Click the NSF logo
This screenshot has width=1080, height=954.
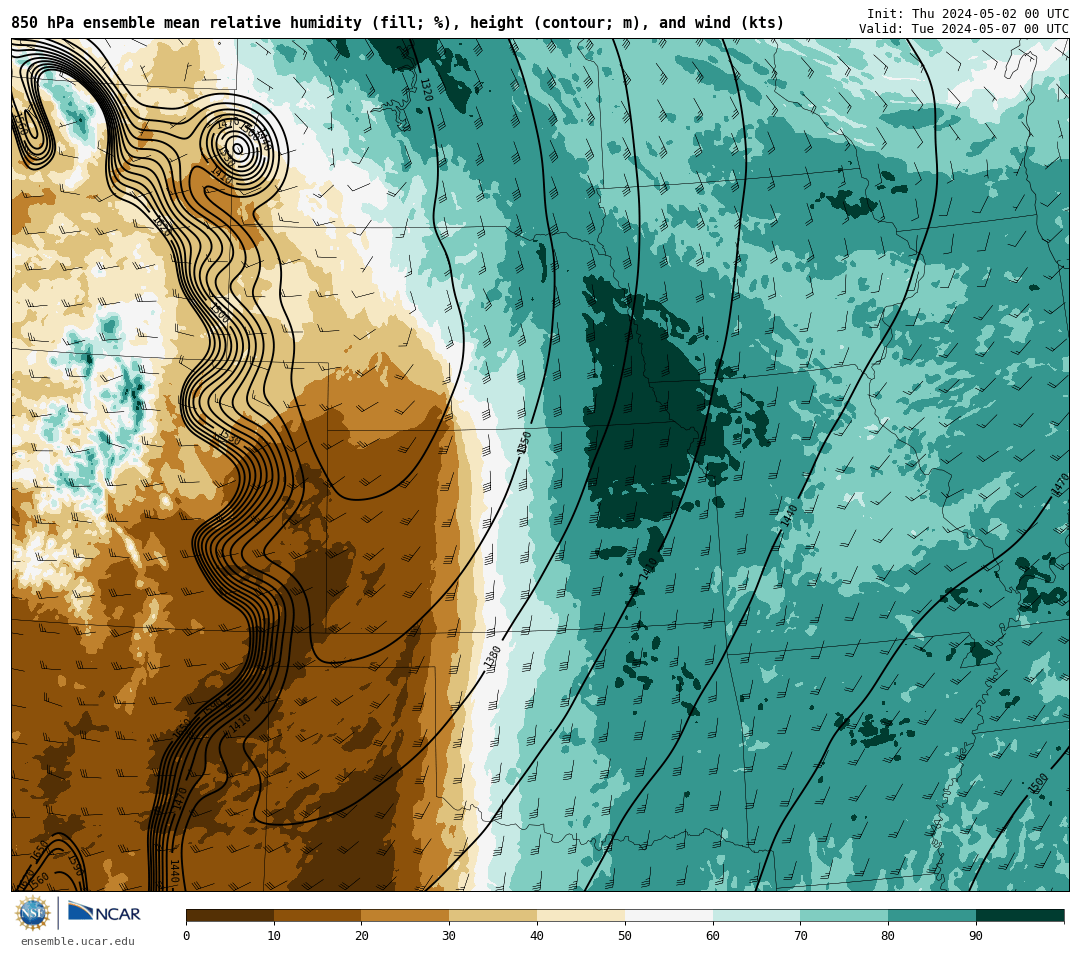(x=32, y=913)
